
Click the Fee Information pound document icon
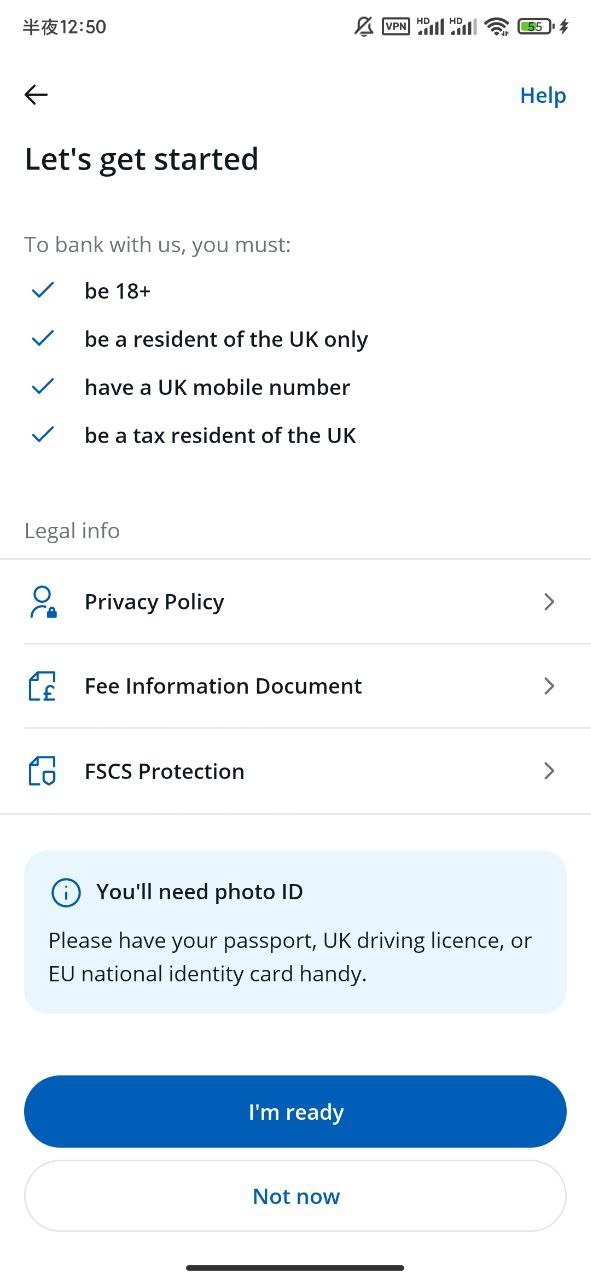click(42, 686)
